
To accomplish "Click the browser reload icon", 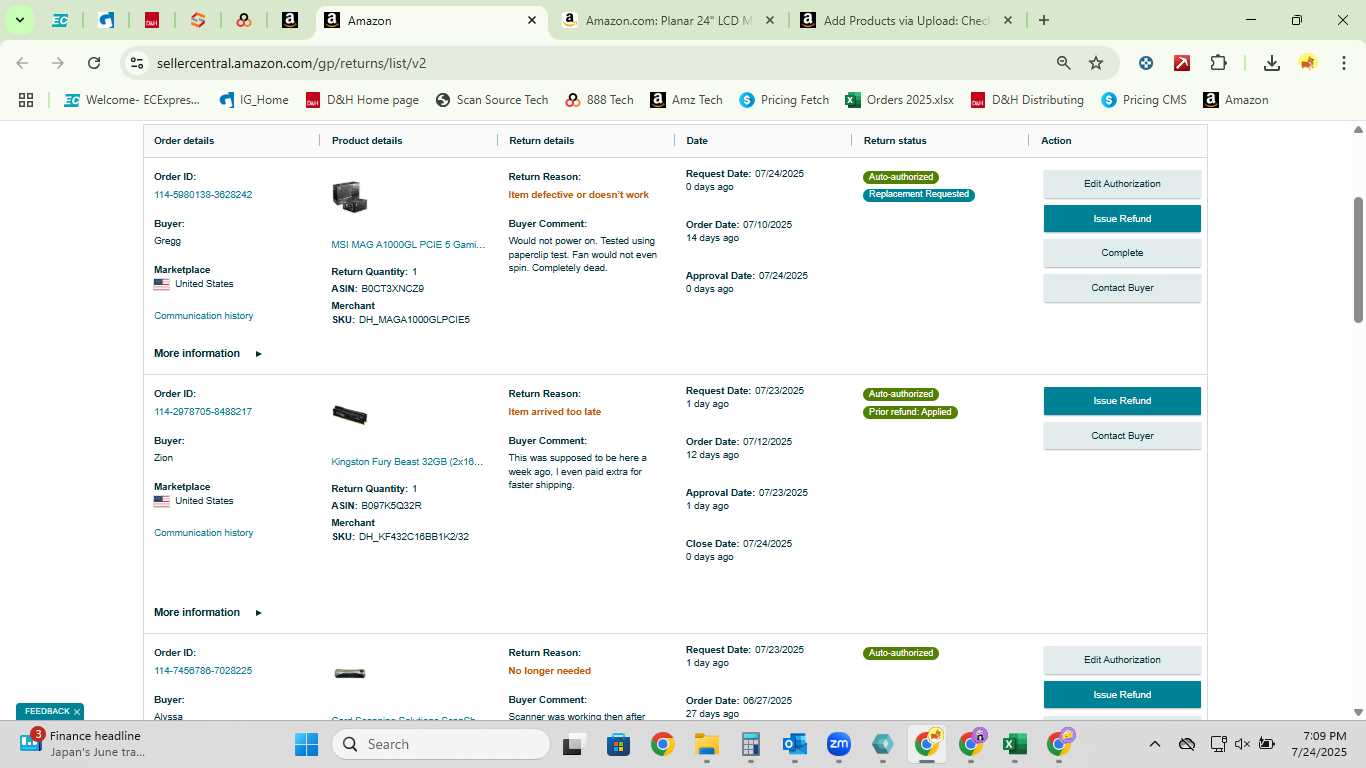I will tap(94, 63).
